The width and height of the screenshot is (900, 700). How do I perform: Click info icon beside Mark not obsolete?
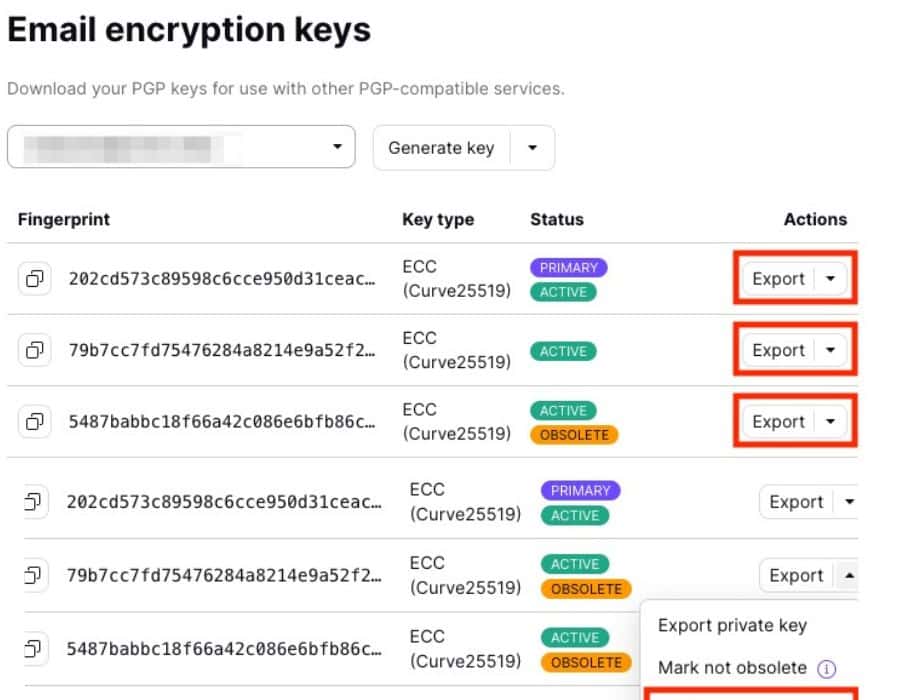827,668
